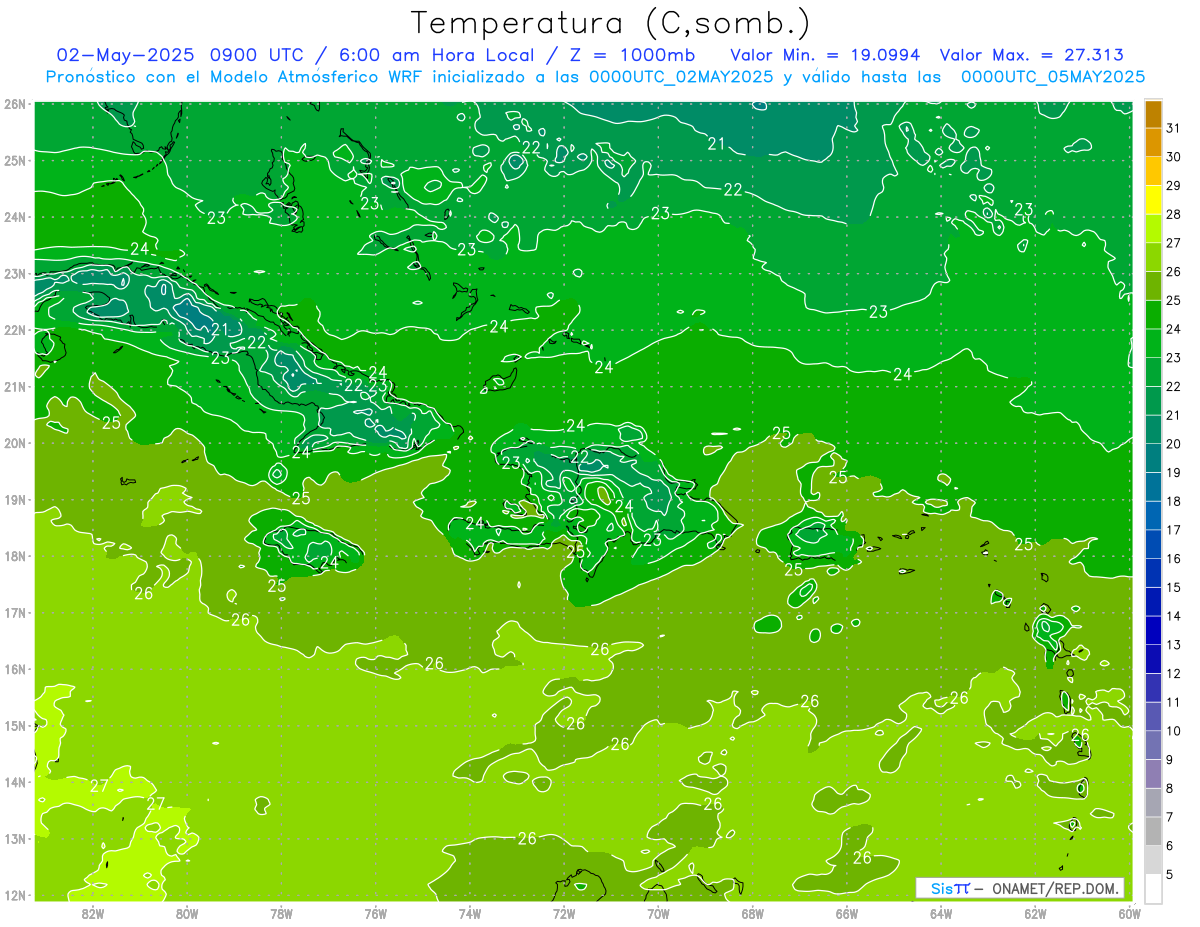Click the '0000UTC_05MAY2025' valid-until time text
The width and height of the screenshot is (1200, 927).
1053,77
